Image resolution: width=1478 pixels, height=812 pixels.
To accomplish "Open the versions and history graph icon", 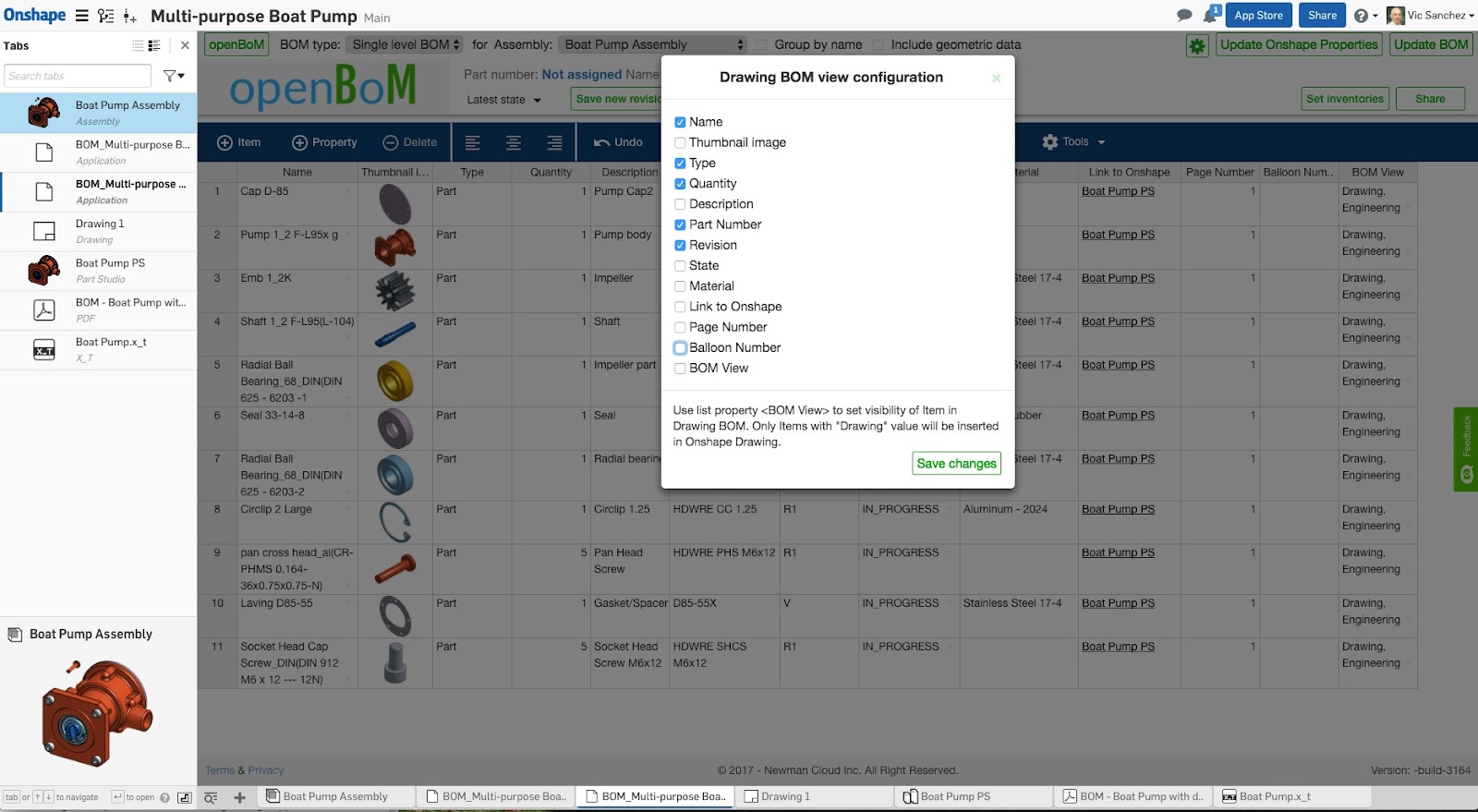I will point(106,16).
